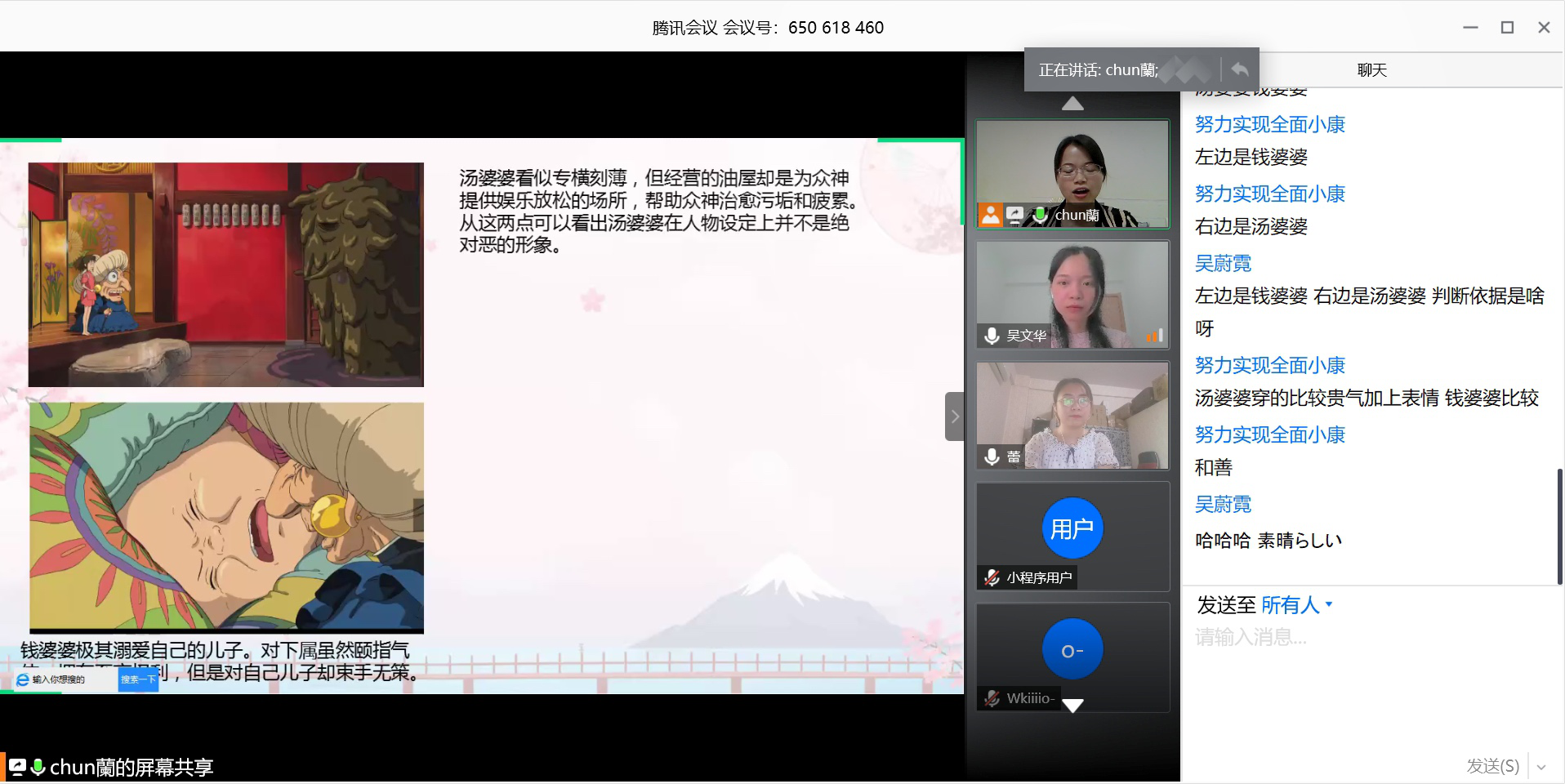Click the chat message 哈哈哈 素晴らしい
This screenshot has height=784, width=1565.
pyautogui.click(x=1268, y=541)
